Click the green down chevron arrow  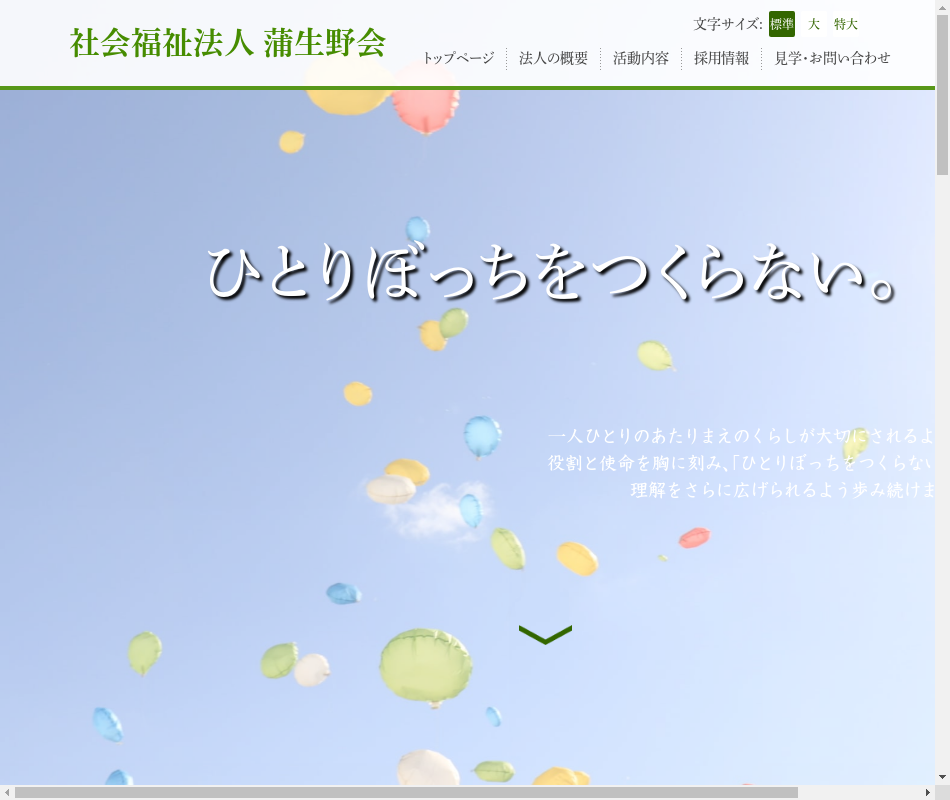545,634
